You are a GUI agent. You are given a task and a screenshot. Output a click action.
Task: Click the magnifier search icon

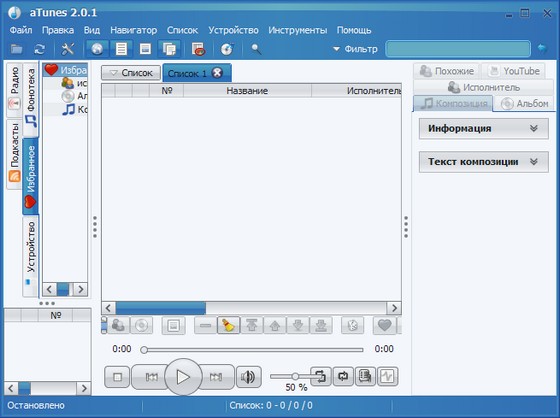pos(256,49)
